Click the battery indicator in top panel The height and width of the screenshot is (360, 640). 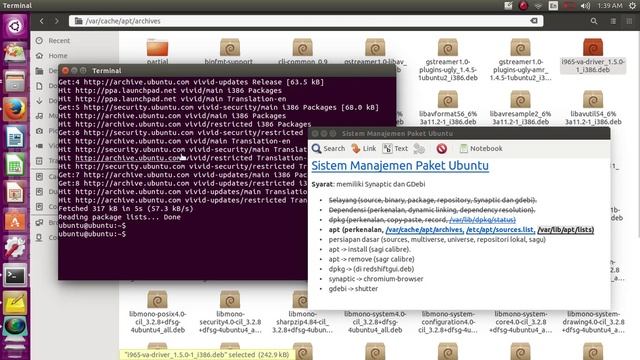(x=569, y=5)
